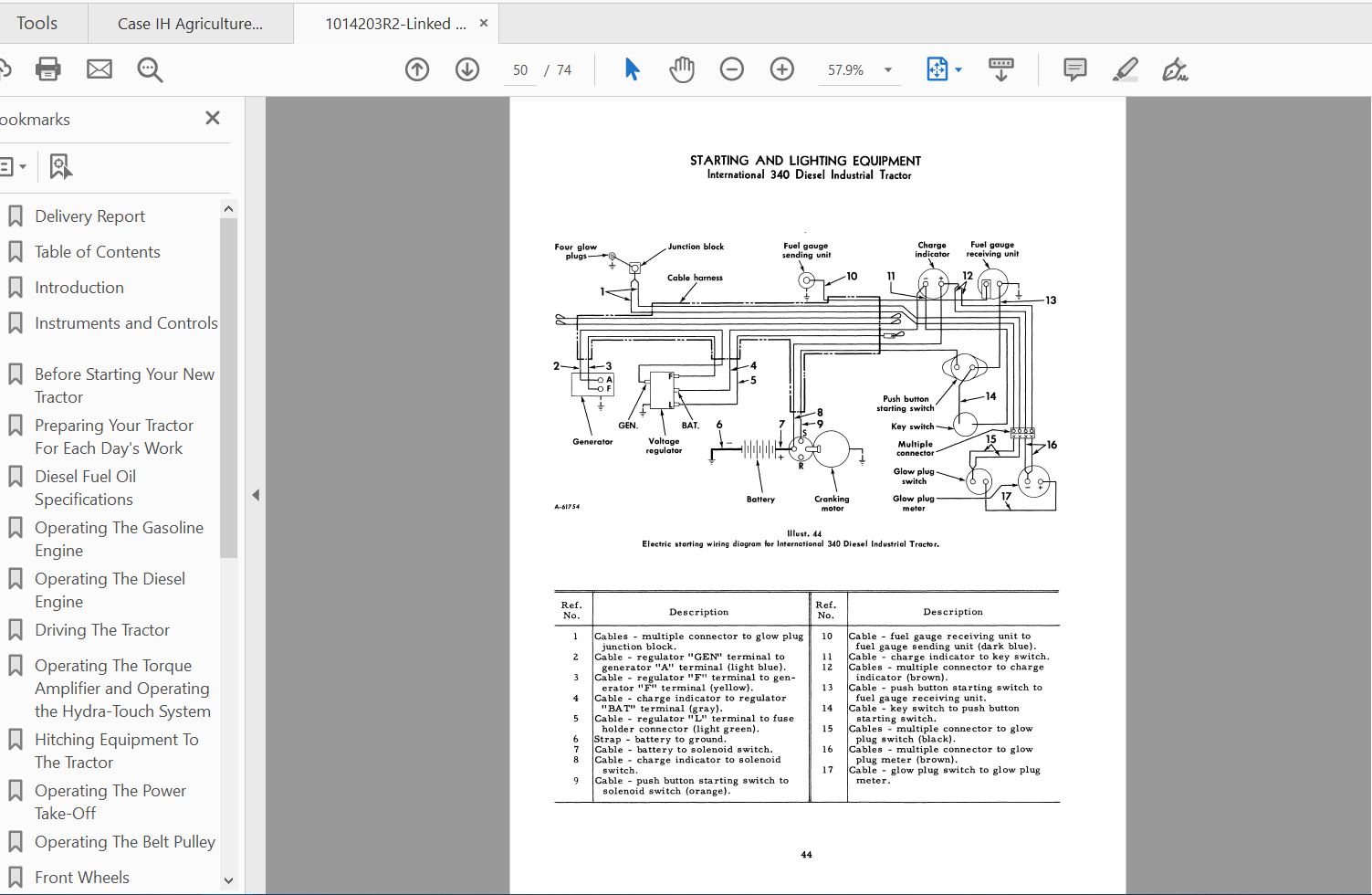1372x895 pixels.
Task: Zoom out with the minus icon
Action: 731,68
